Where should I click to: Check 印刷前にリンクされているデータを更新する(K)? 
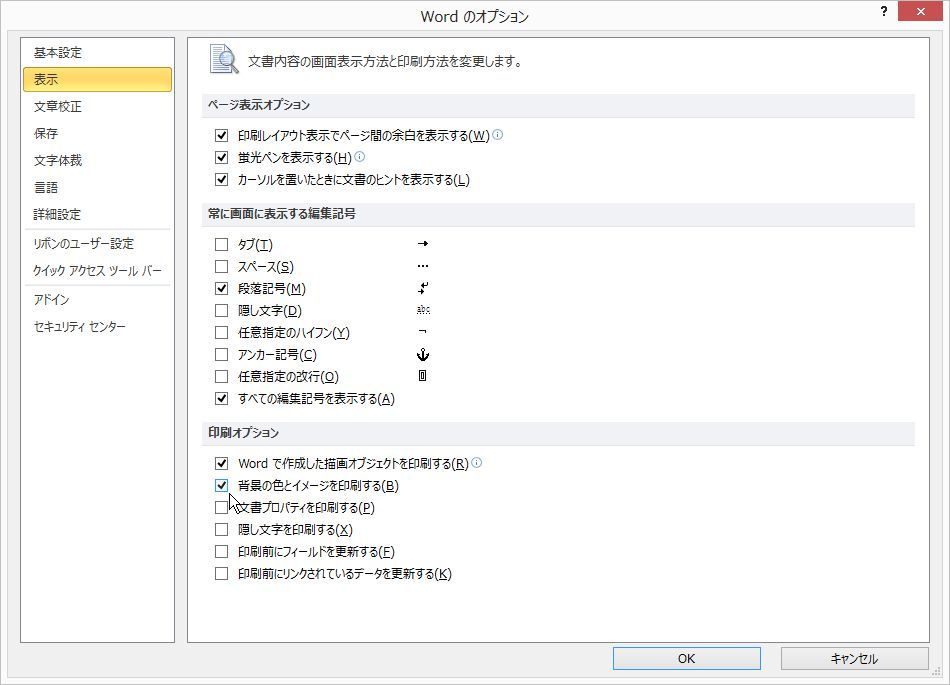[x=221, y=574]
